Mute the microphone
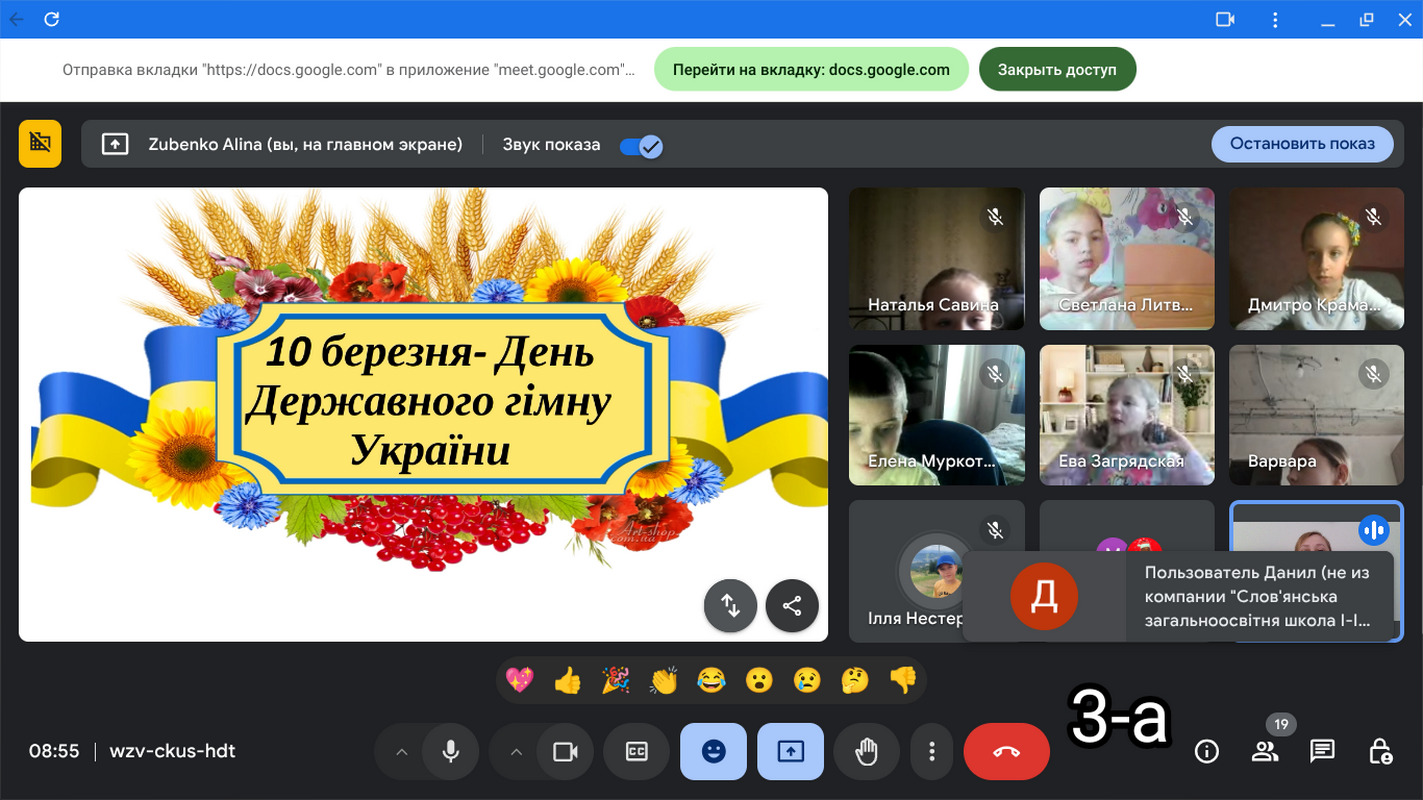 pyautogui.click(x=451, y=751)
